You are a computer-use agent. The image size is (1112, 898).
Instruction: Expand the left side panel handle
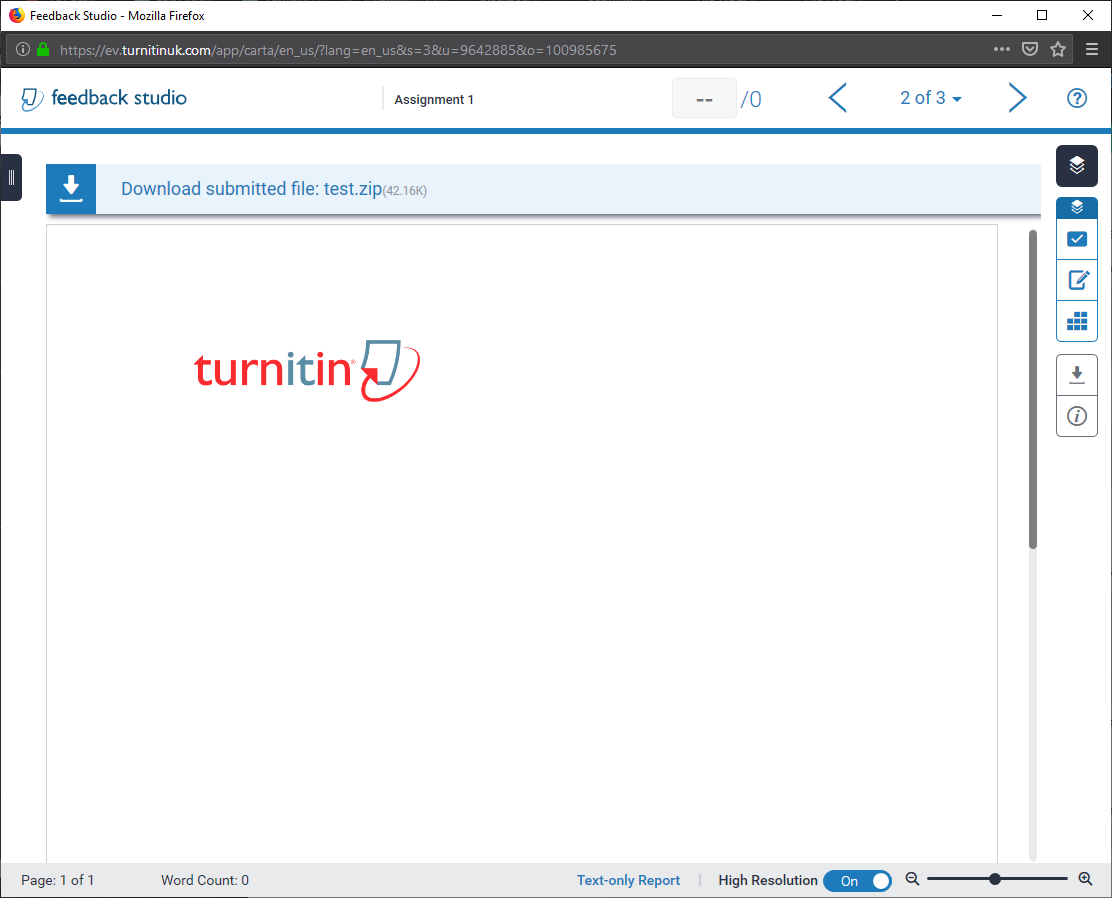coord(11,177)
